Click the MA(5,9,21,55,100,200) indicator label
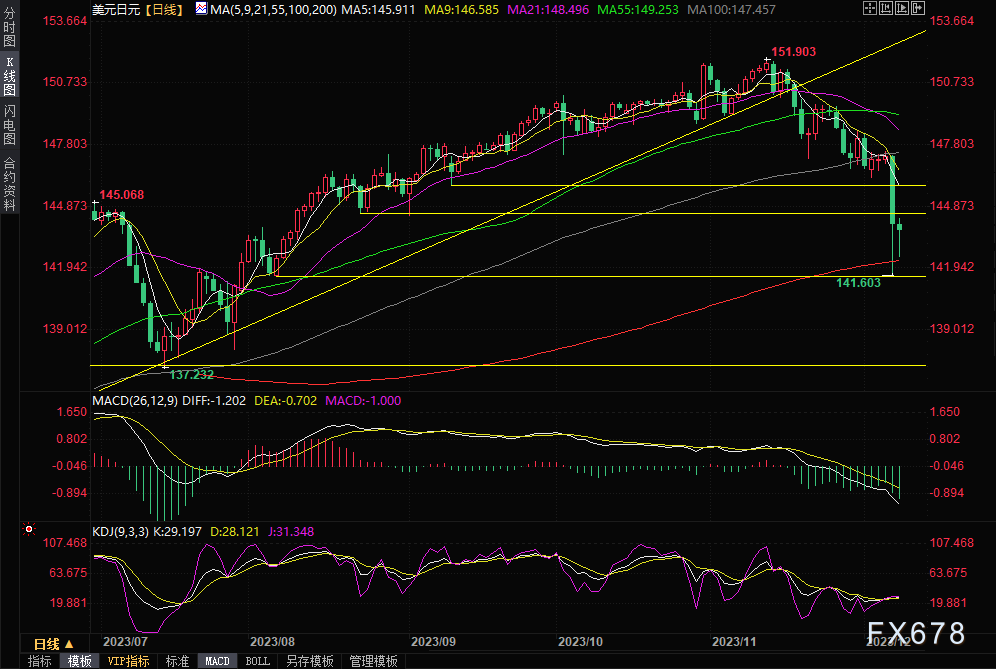Screen dimensions: 996x669 click(270, 9)
